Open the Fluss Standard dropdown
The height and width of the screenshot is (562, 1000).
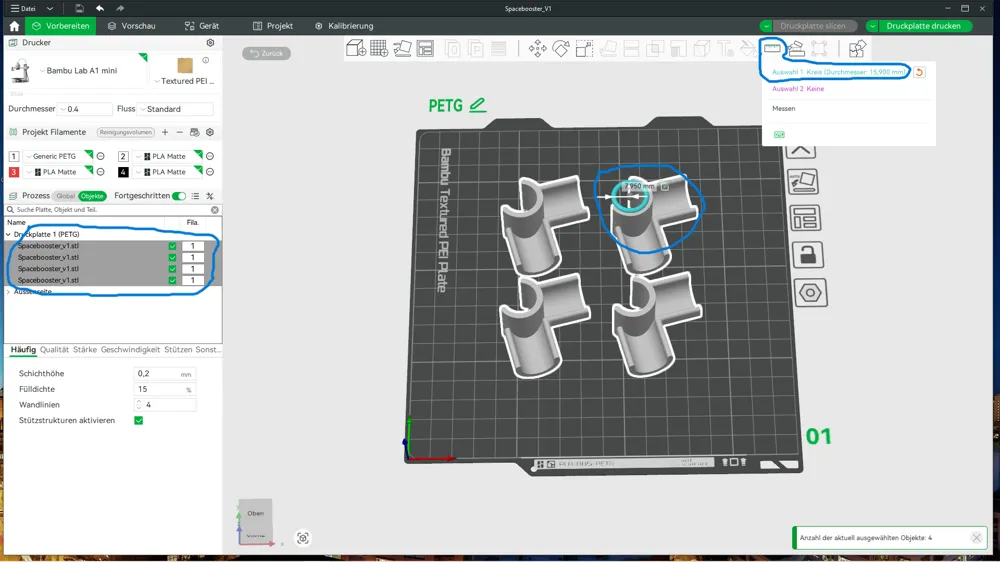click(x=175, y=109)
